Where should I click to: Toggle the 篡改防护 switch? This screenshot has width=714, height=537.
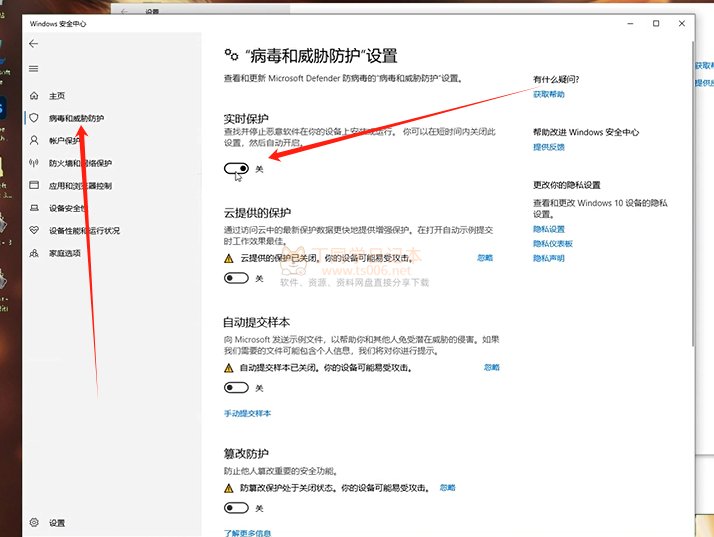point(236,508)
